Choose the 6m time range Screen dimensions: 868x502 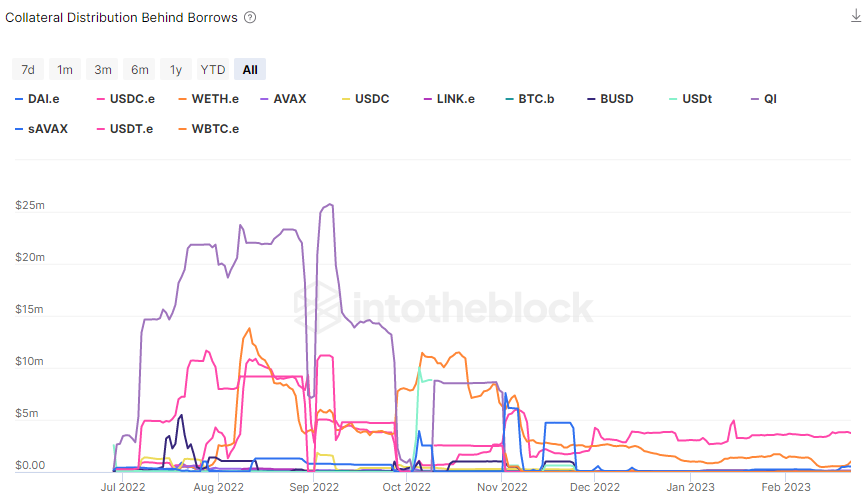(x=139, y=69)
